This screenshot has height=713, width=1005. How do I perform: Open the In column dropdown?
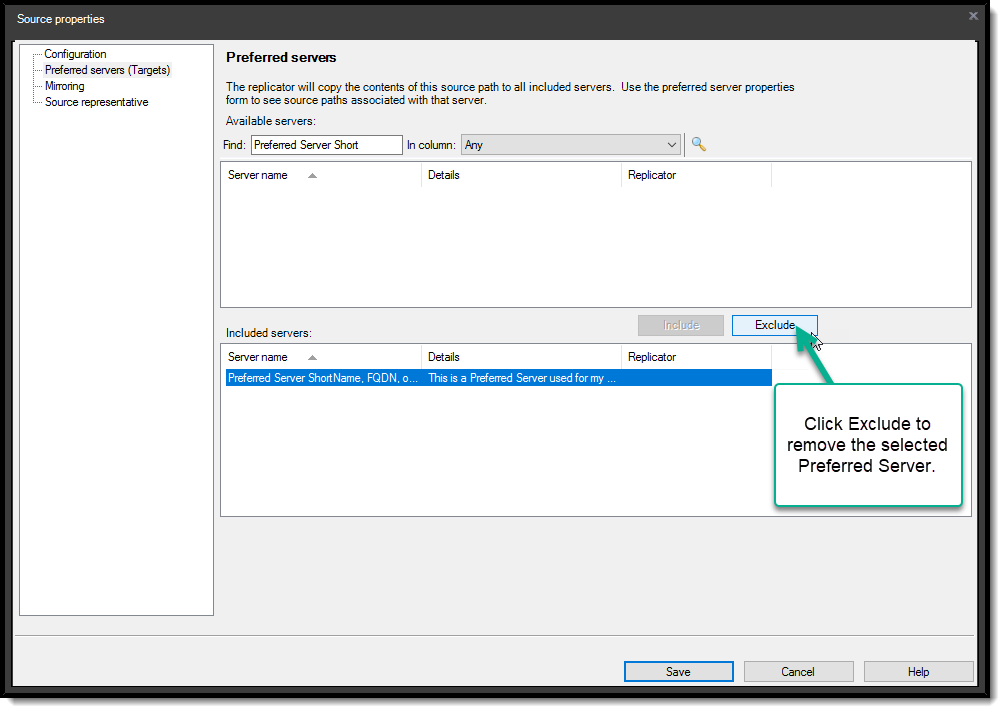coord(570,144)
